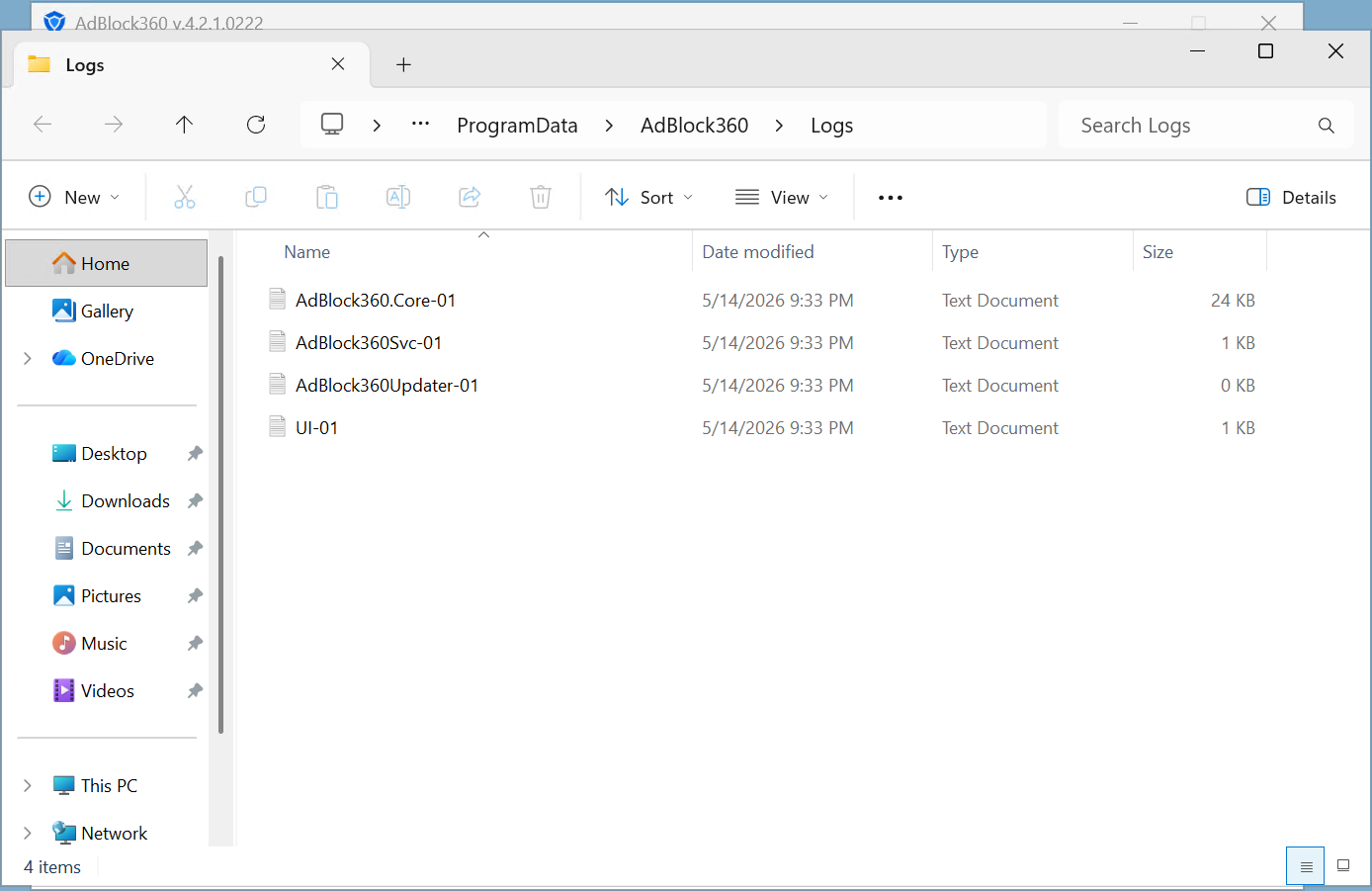Open the New item dropdown
1372x891 pixels.
[x=74, y=197]
